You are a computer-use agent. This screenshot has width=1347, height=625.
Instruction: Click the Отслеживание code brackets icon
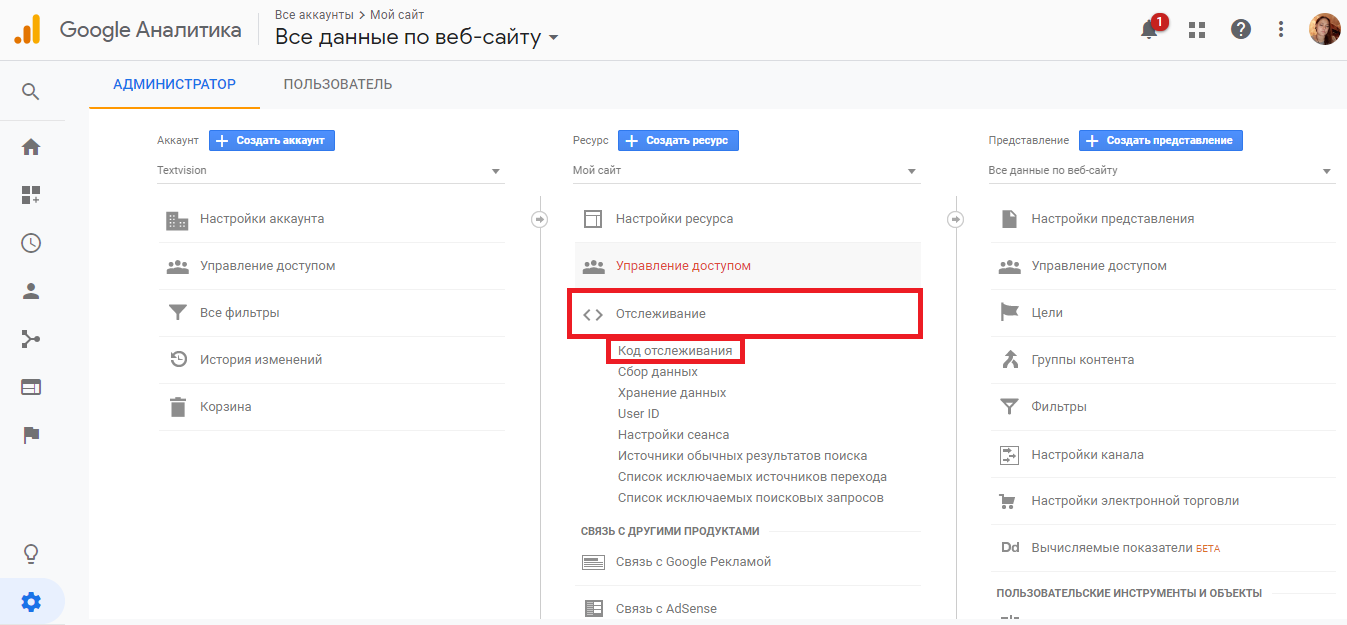point(593,314)
